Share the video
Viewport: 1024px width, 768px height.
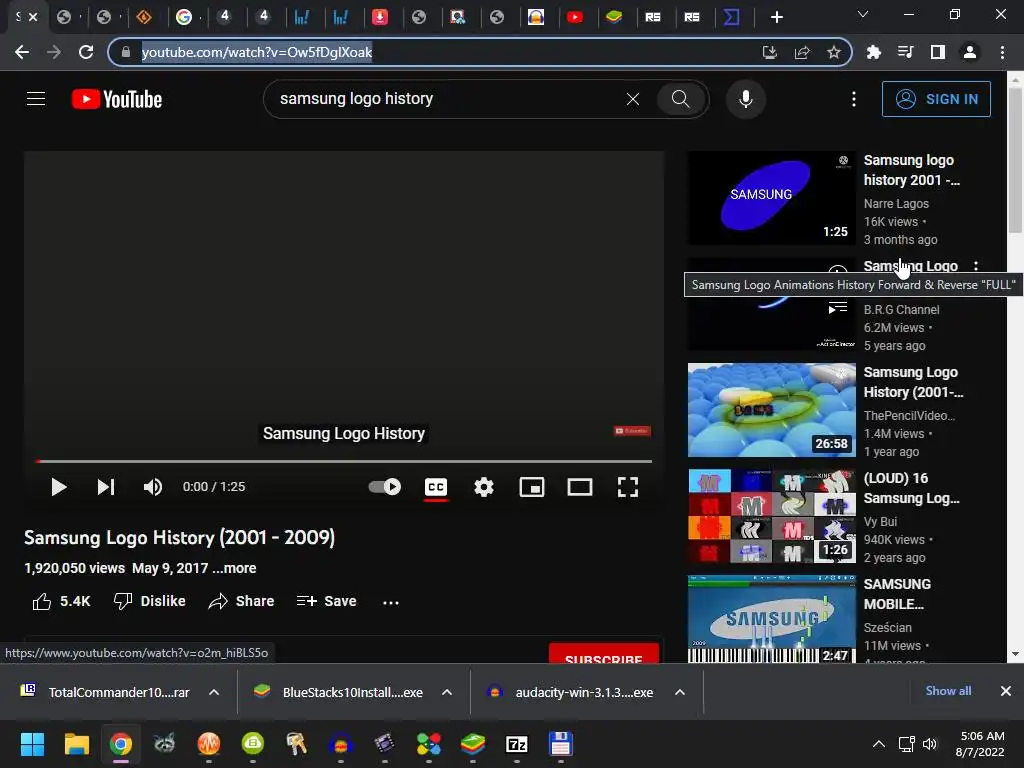tap(241, 601)
